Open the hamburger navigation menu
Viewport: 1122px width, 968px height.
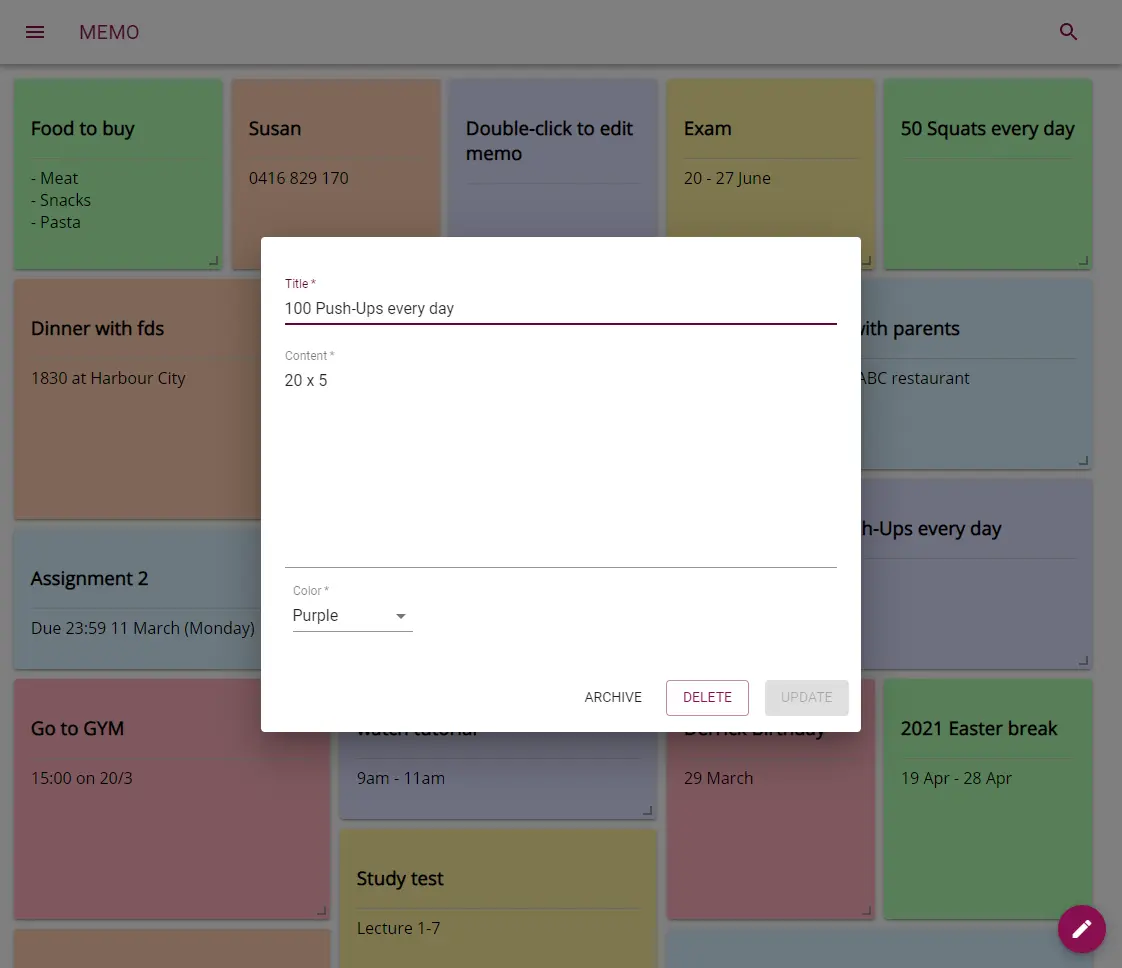pos(35,32)
